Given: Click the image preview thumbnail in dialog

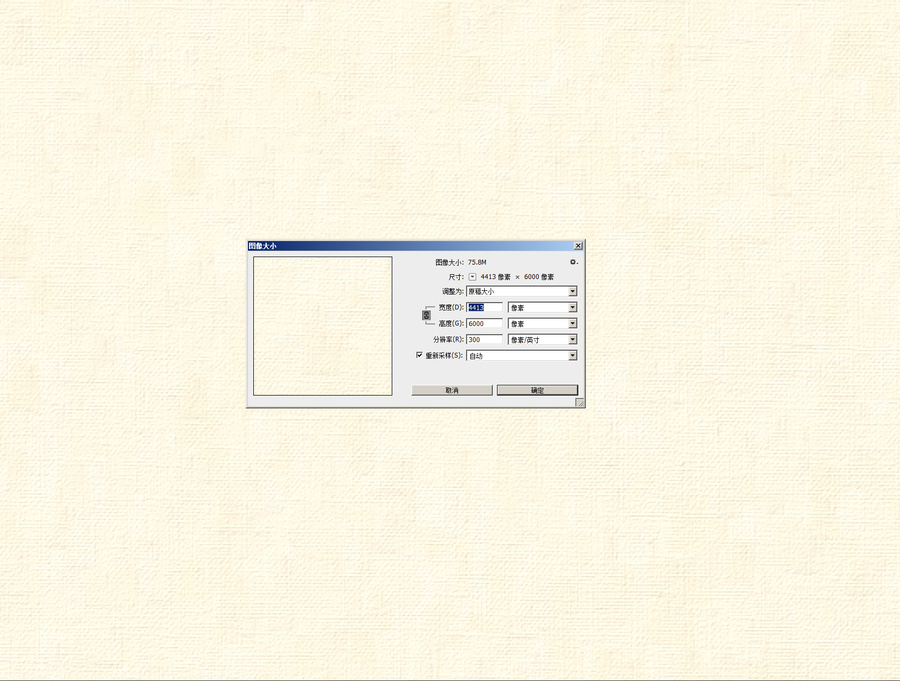Looking at the screenshot, I should [323, 326].
